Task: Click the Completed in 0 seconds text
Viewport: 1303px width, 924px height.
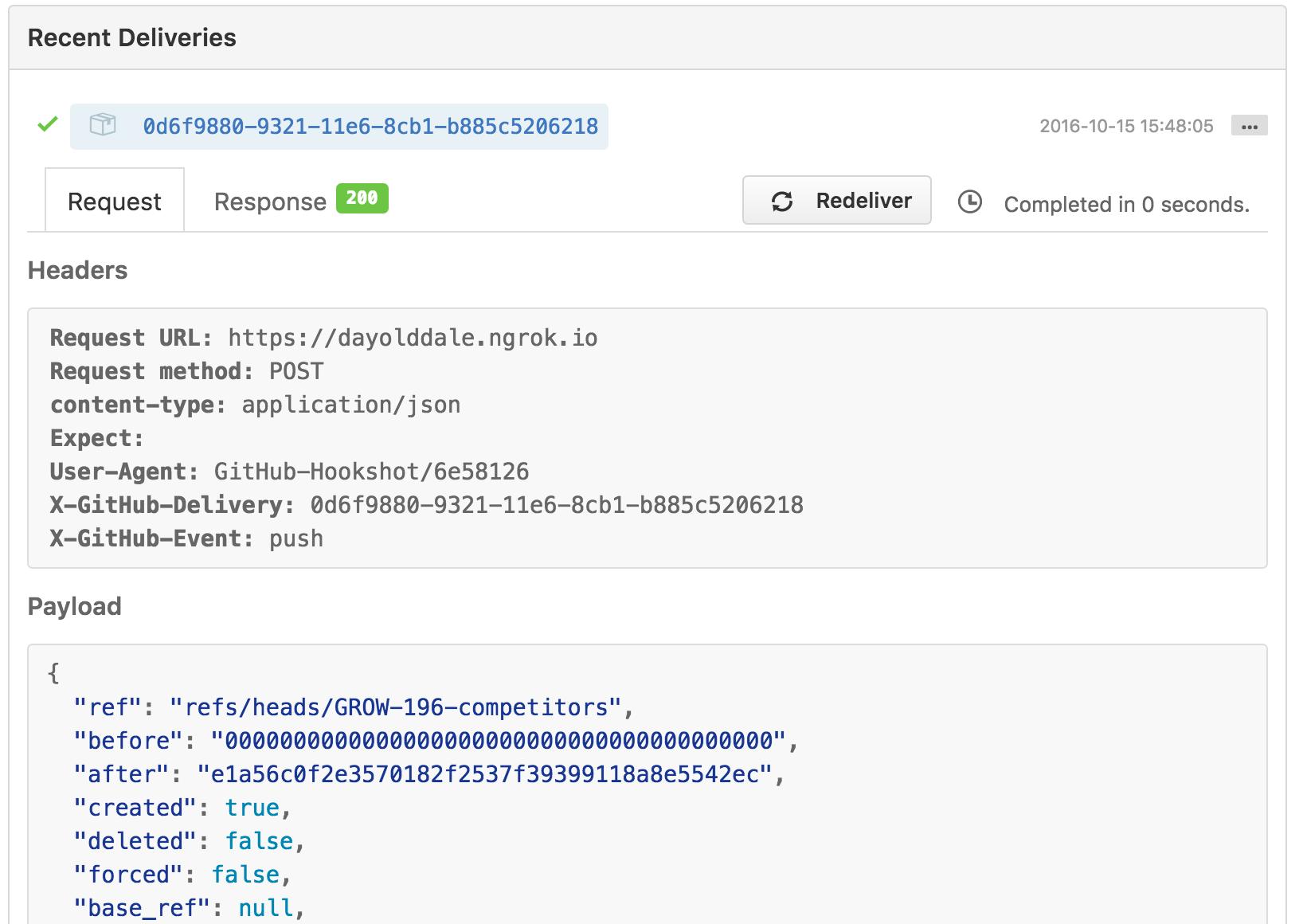Action: click(x=1126, y=204)
